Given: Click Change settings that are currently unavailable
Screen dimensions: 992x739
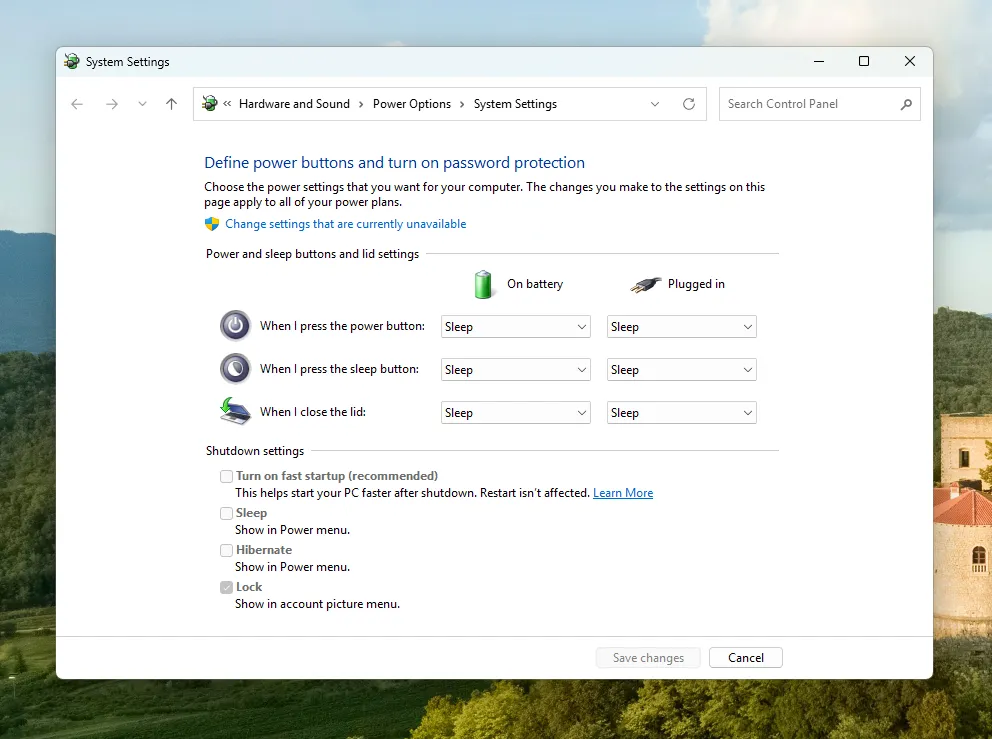Looking at the screenshot, I should pyautogui.click(x=344, y=224).
